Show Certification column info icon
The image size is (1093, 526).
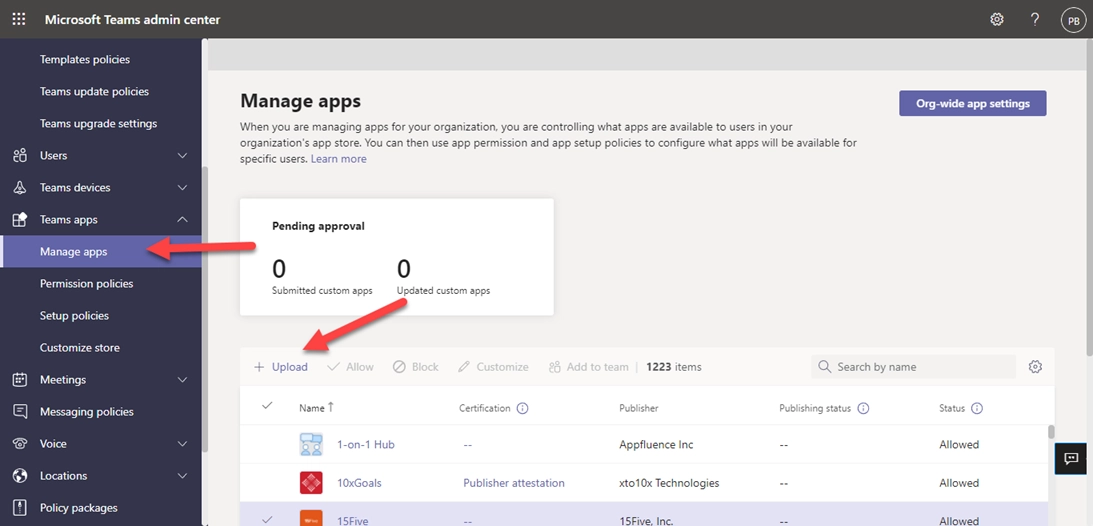522,408
